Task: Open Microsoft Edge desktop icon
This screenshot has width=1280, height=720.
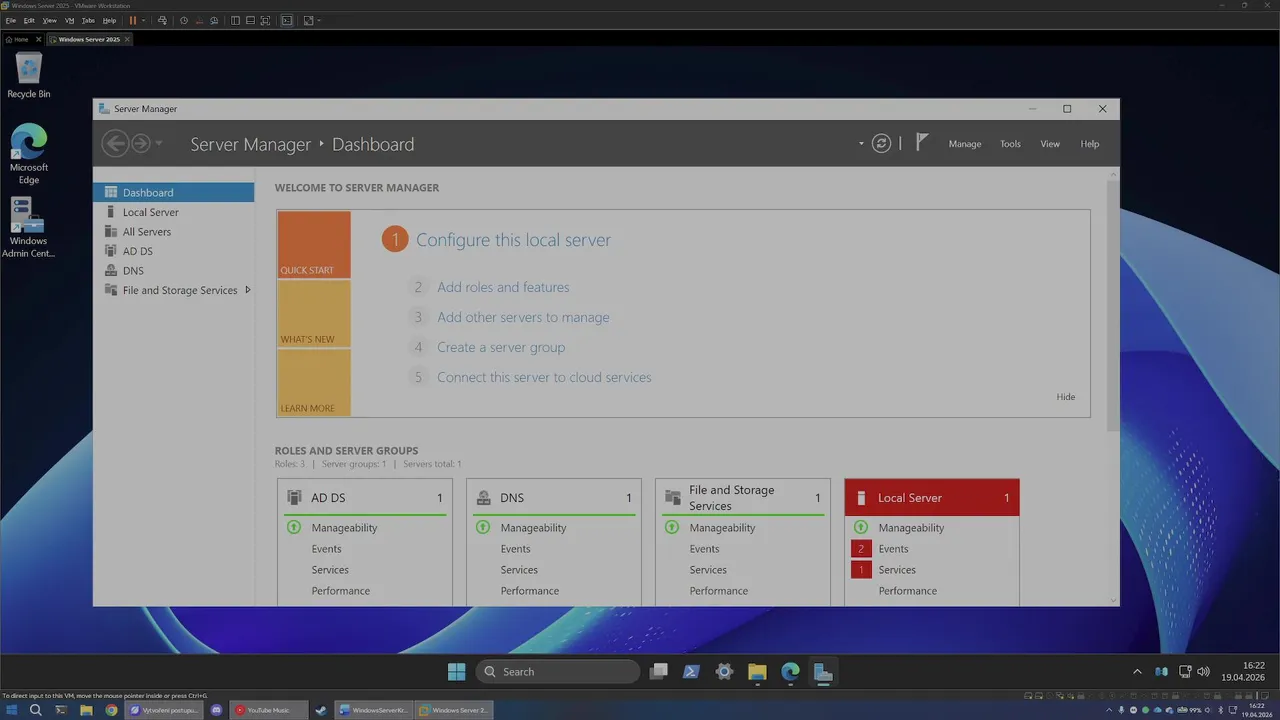Action: click(x=29, y=154)
